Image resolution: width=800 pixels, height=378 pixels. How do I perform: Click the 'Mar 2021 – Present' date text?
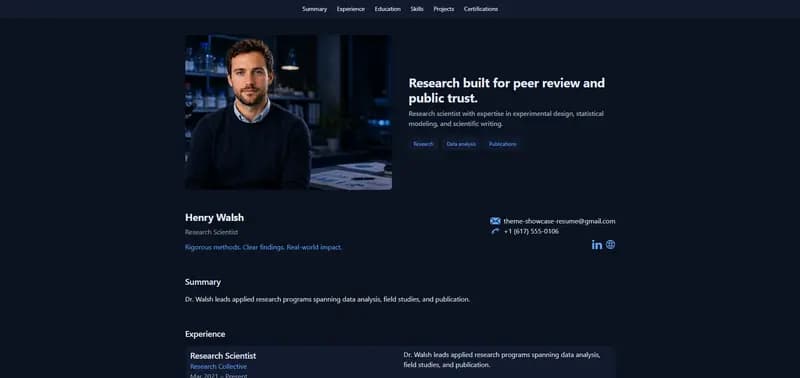(219, 375)
